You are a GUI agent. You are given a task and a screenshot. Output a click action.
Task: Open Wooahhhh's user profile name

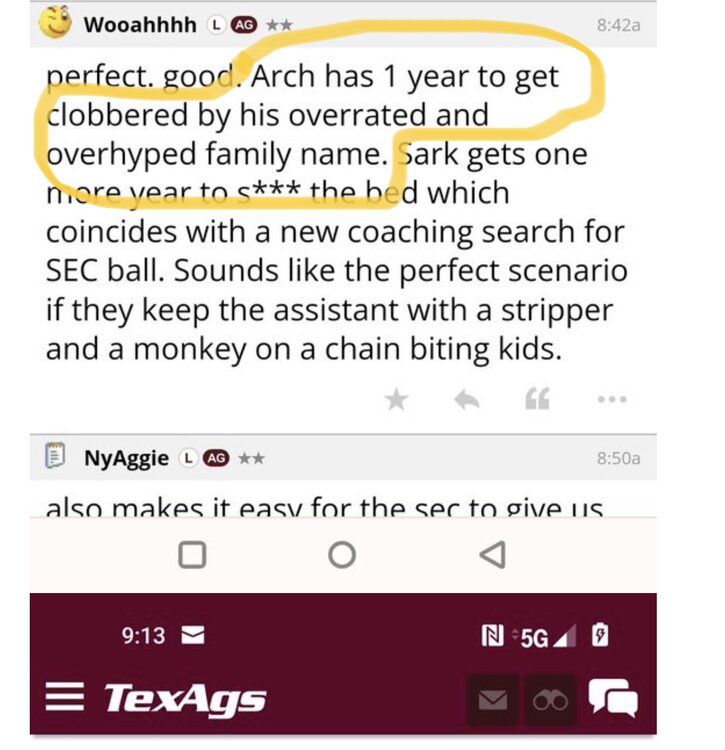140,25
